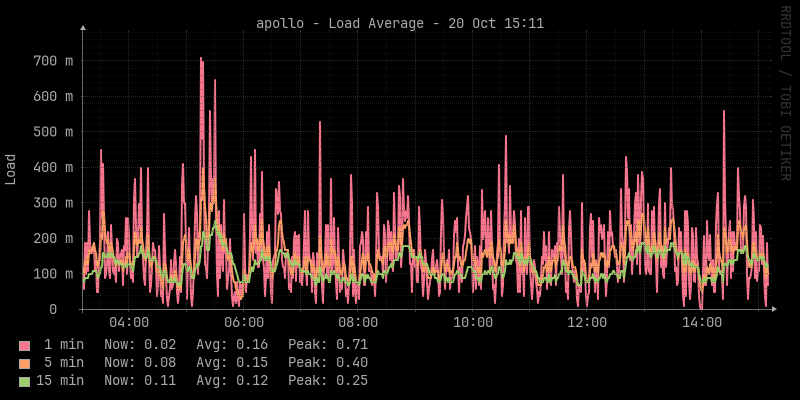Select the '1 min' legend label
This screenshot has width=800, height=400.
click(x=64, y=345)
